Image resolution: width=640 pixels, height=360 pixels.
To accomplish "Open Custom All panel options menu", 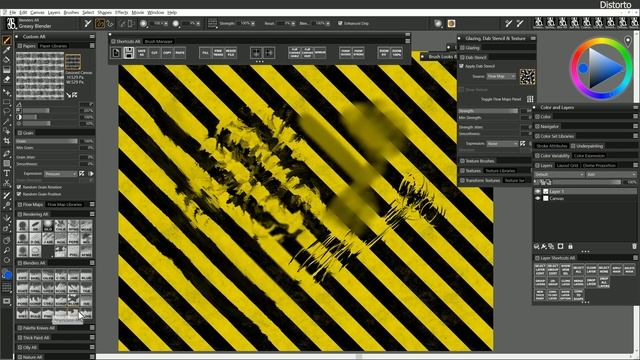I will pos(92,36).
